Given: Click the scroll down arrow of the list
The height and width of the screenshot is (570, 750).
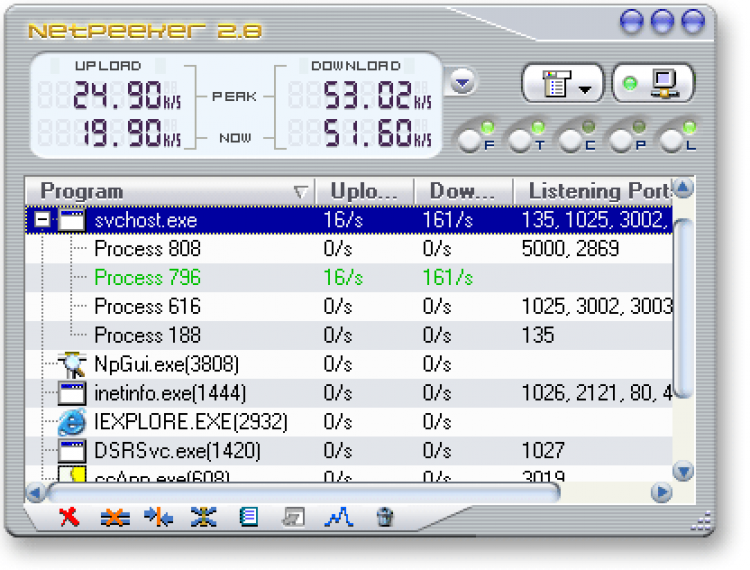Looking at the screenshot, I should tap(683, 471).
